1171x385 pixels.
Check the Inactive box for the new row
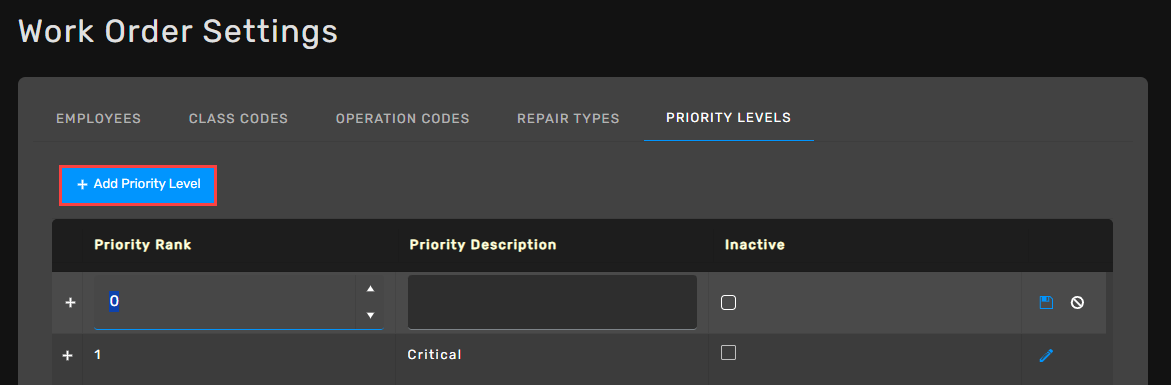point(728,302)
